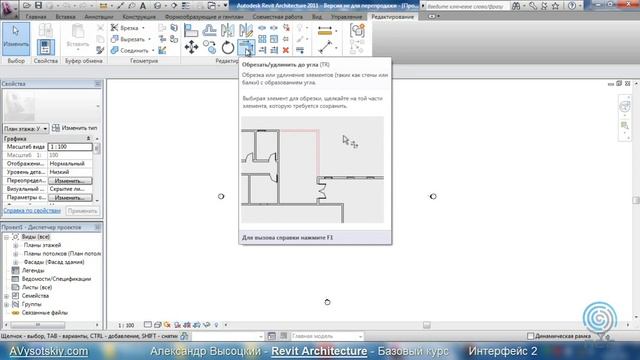Click the Open folder icon in quick access toolbar
Image resolution: width=640 pixels, height=360 pixels.
pyautogui.click(x=27, y=6)
